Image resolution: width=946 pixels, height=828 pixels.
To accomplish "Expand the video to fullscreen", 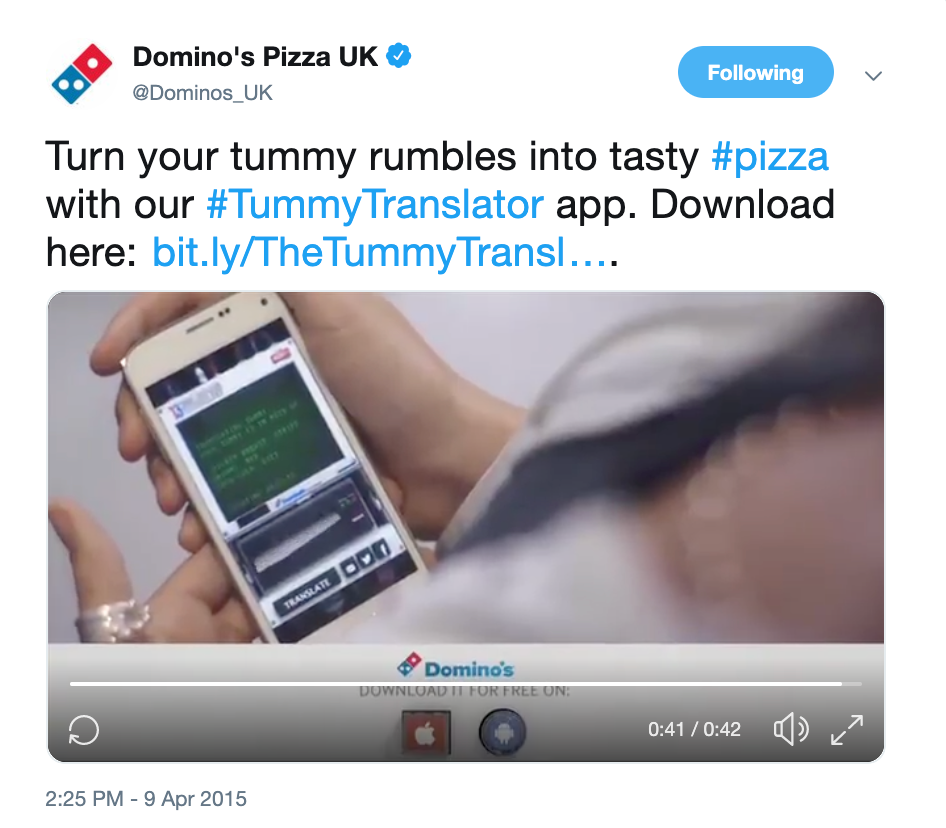I will pos(847,730).
